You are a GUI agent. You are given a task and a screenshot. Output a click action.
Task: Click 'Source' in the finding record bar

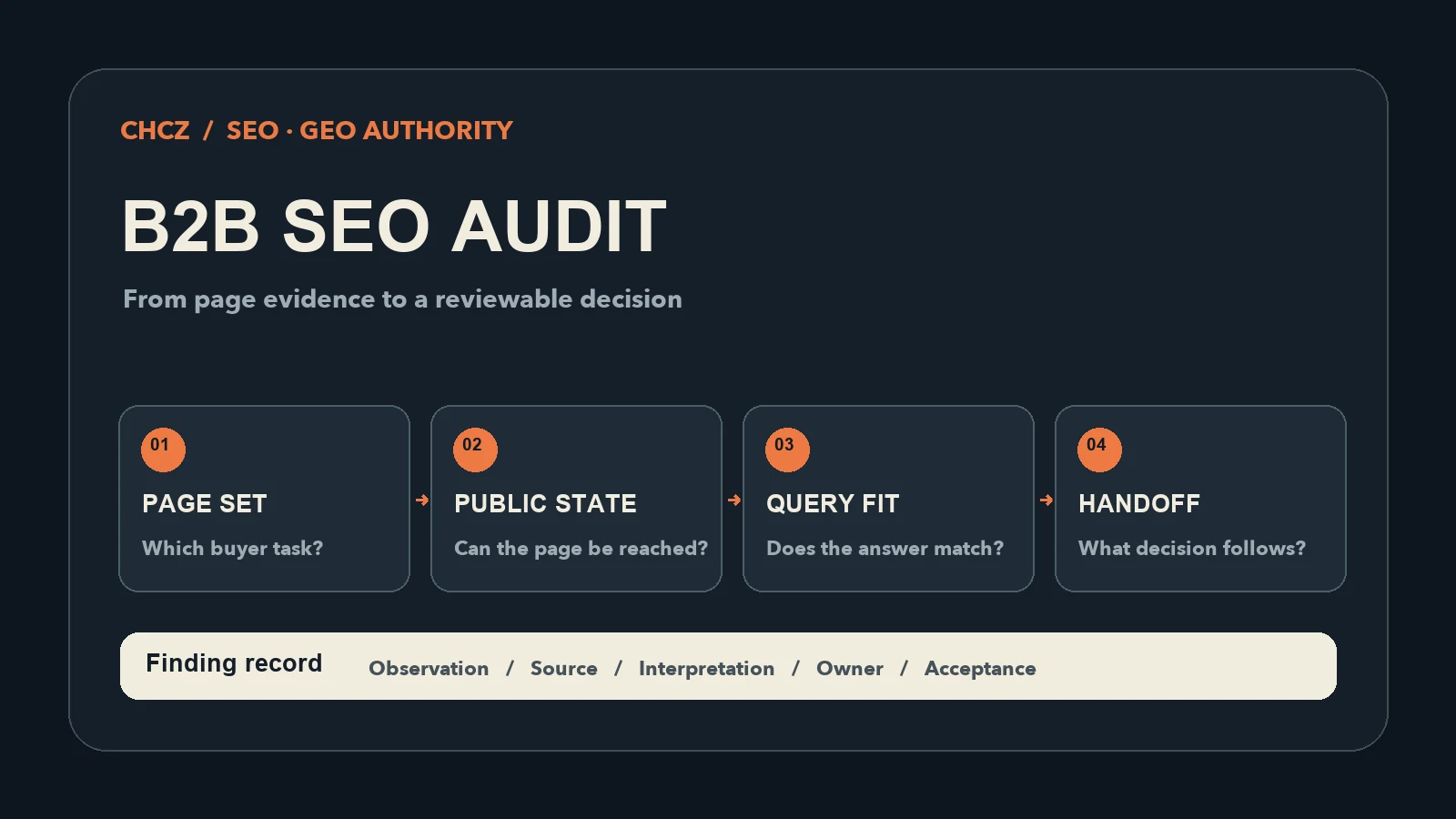(x=564, y=668)
